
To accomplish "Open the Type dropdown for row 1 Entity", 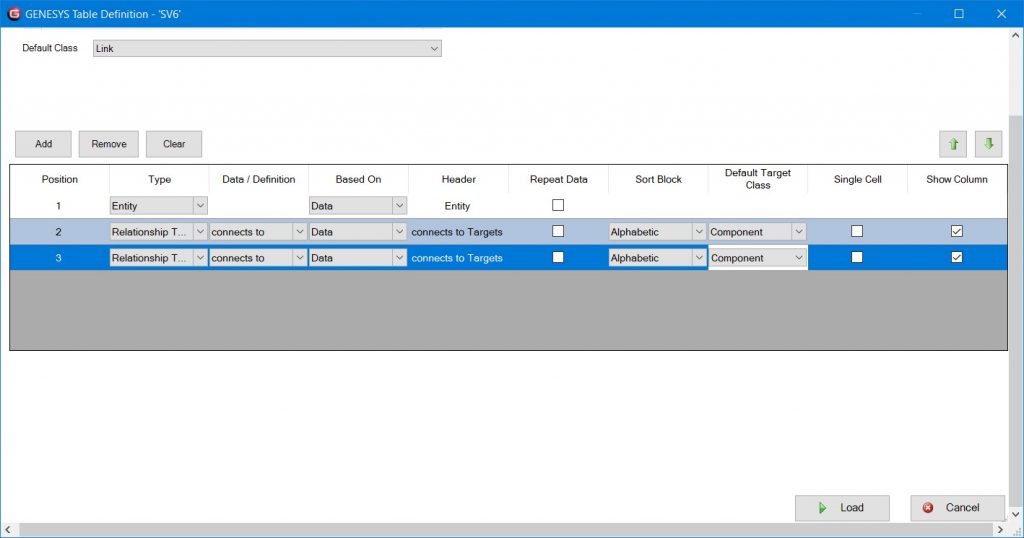I will click(x=200, y=206).
